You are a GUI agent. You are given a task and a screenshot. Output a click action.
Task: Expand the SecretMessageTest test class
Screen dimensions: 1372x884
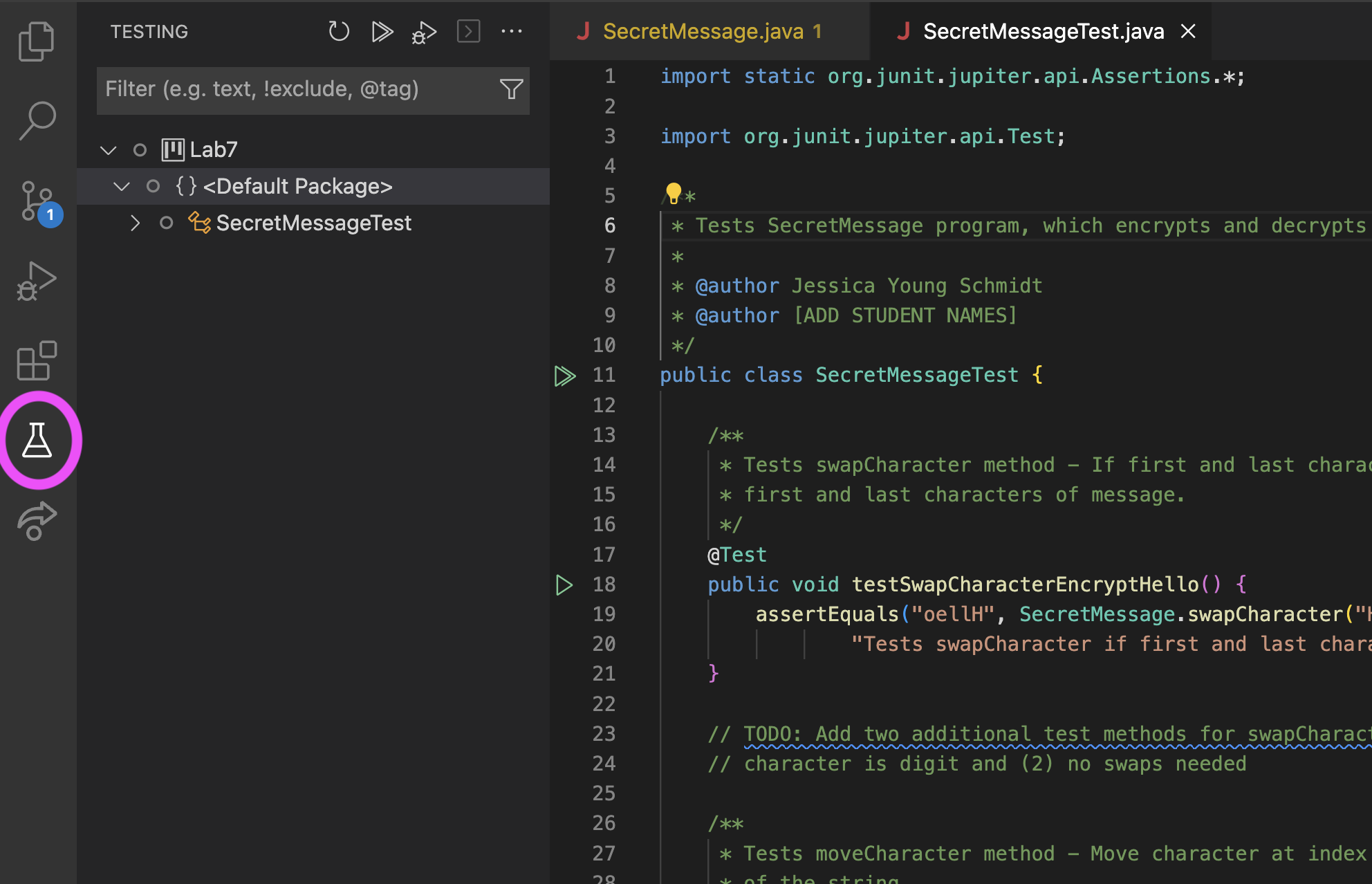(x=136, y=223)
